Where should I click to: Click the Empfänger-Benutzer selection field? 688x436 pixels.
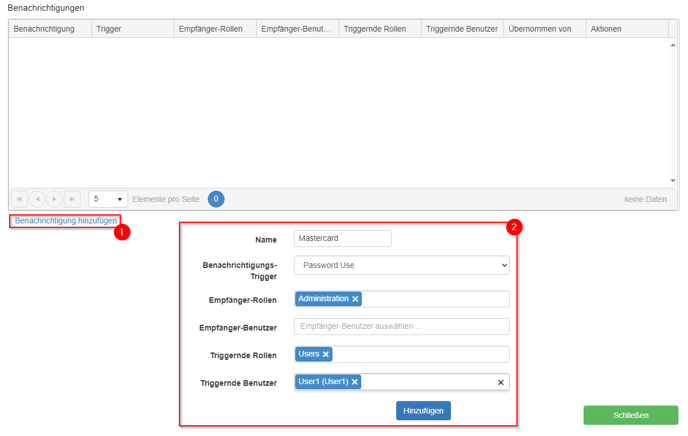tap(401, 327)
